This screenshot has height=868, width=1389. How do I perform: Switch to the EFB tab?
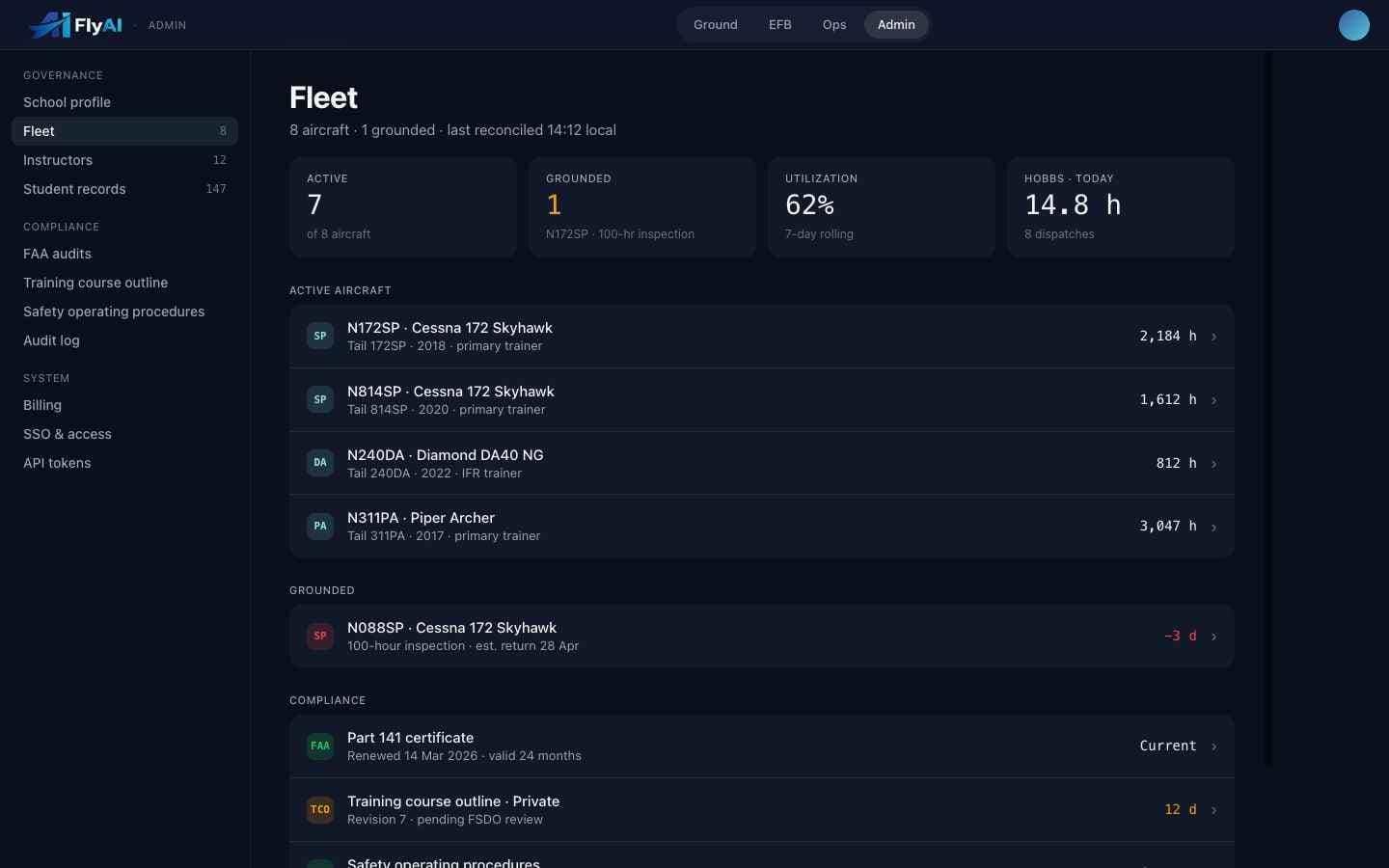coord(779,25)
